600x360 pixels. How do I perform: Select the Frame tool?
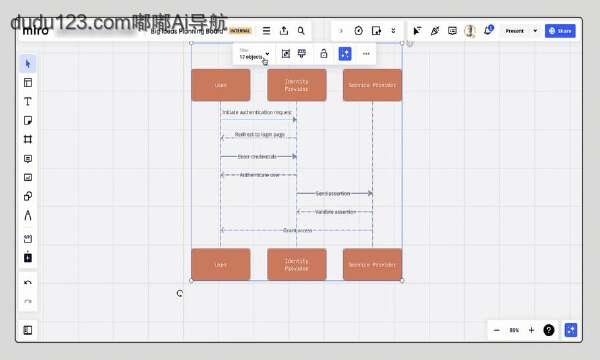pos(28,139)
